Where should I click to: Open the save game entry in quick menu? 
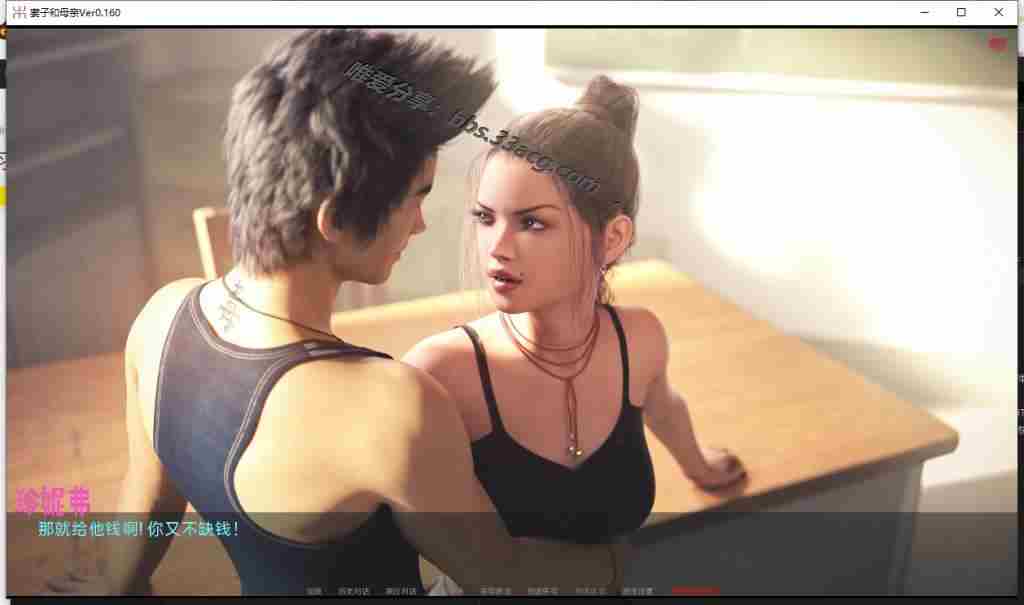(495, 591)
